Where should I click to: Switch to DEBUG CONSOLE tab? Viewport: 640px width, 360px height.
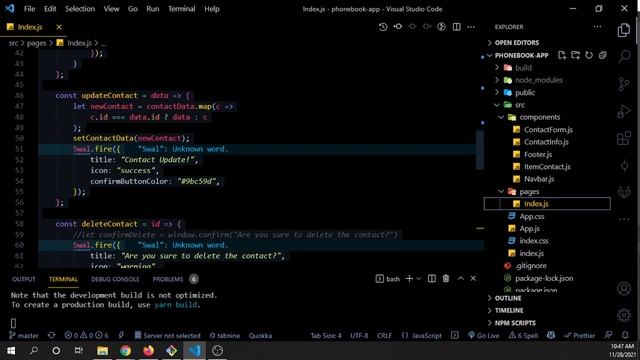coord(115,279)
